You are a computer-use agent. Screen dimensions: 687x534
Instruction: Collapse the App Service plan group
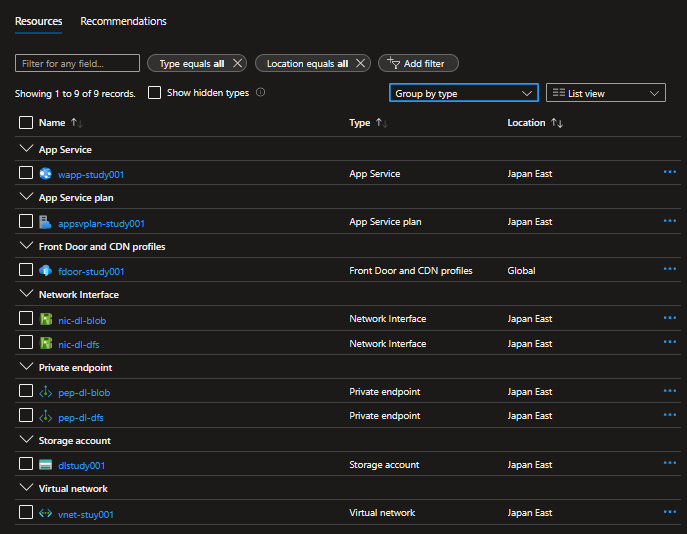tap(26, 197)
